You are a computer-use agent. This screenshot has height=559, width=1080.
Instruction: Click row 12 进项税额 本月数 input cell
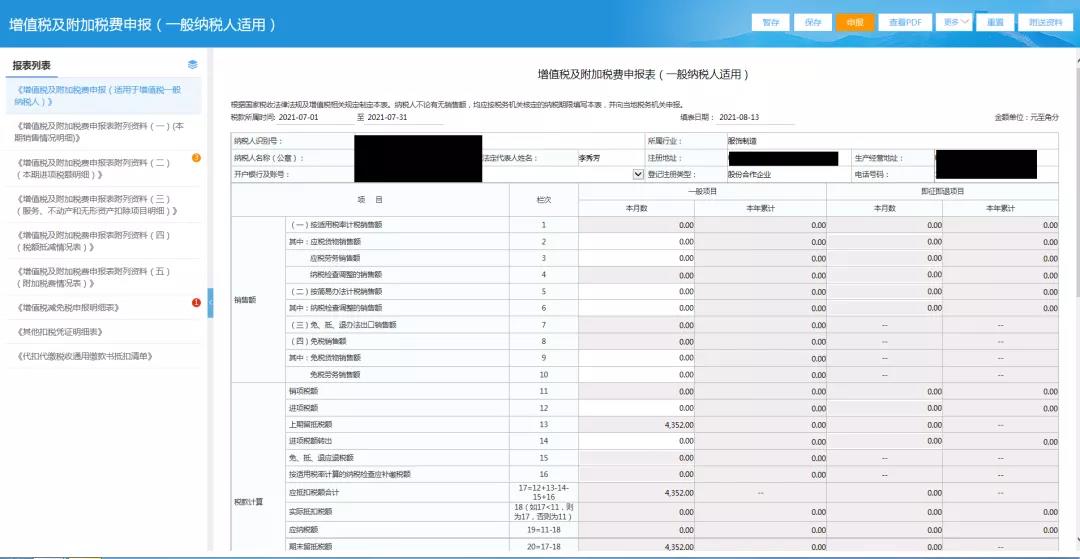click(637, 408)
